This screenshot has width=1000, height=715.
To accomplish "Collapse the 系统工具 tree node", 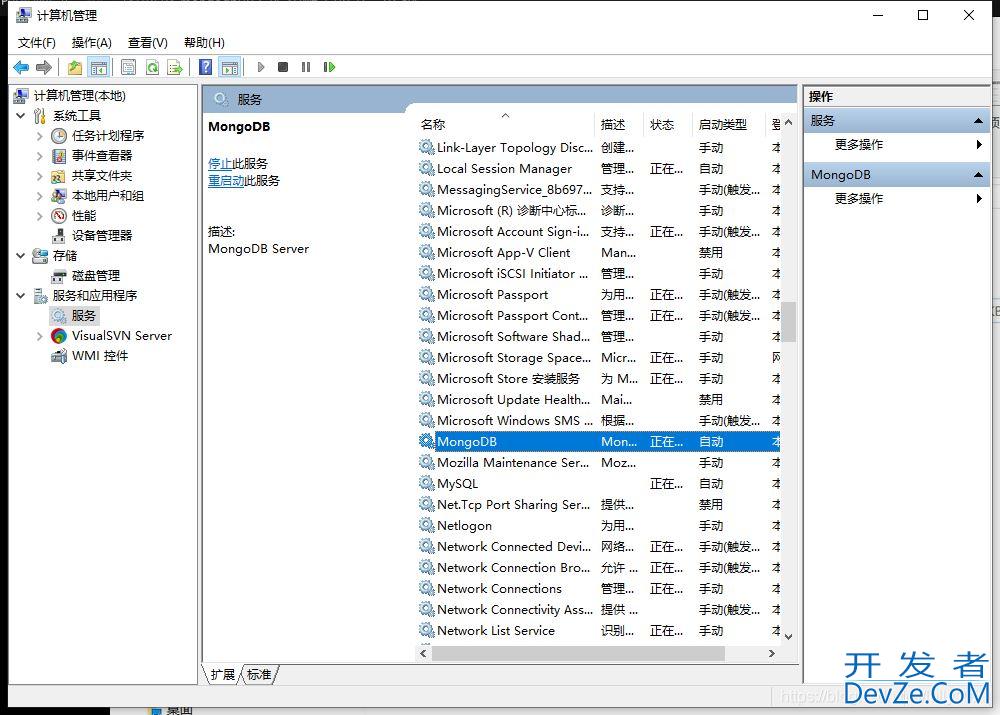I will [x=20, y=115].
